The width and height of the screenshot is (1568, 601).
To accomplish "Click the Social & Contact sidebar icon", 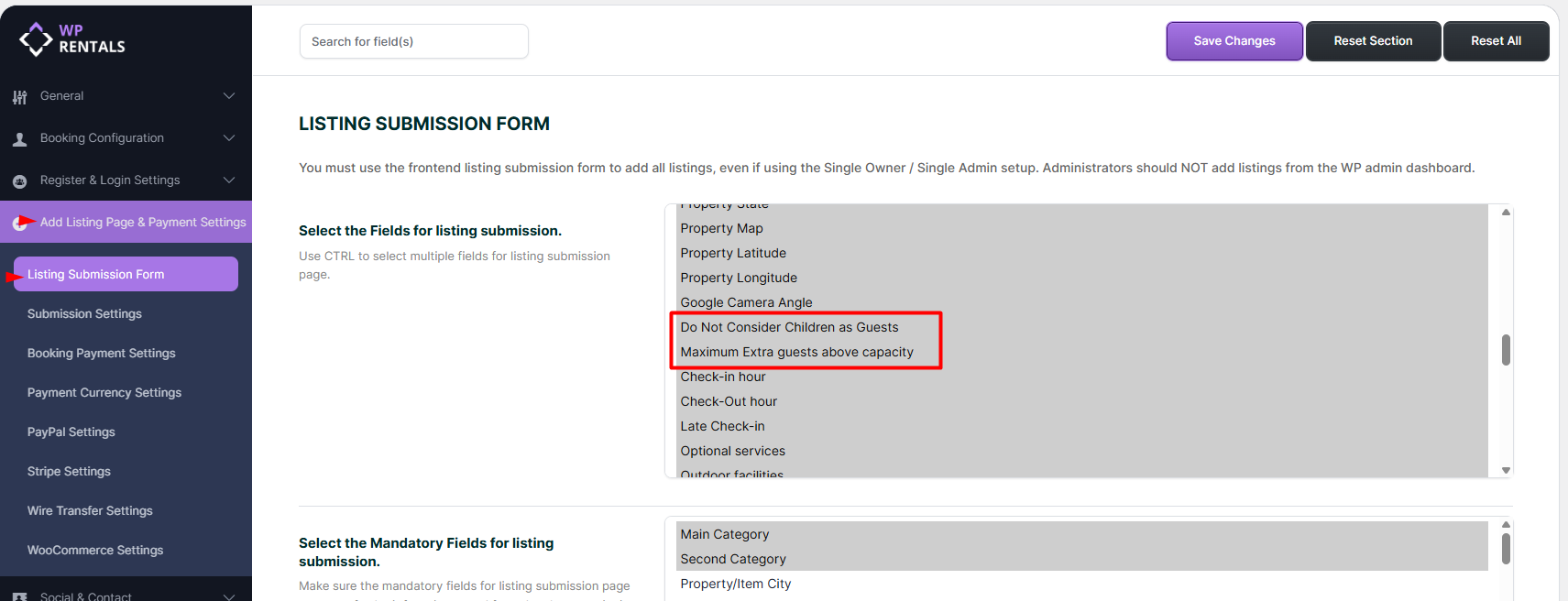I will (x=20, y=596).
